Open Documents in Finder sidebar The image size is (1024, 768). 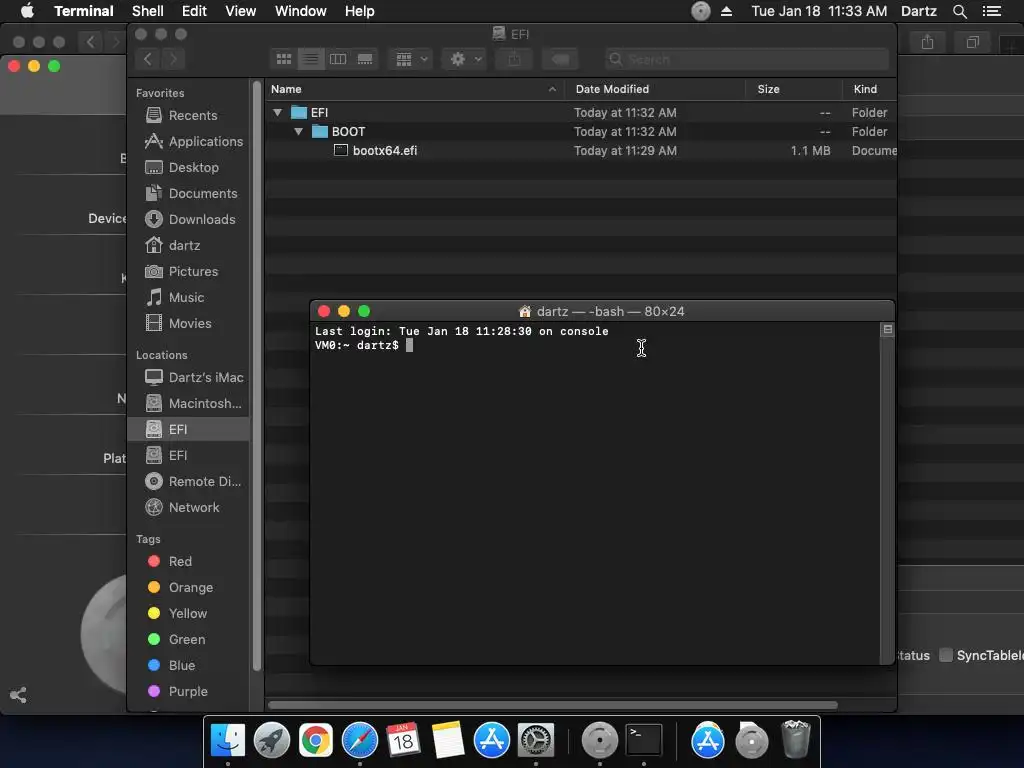pyautogui.click(x=188, y=193)
